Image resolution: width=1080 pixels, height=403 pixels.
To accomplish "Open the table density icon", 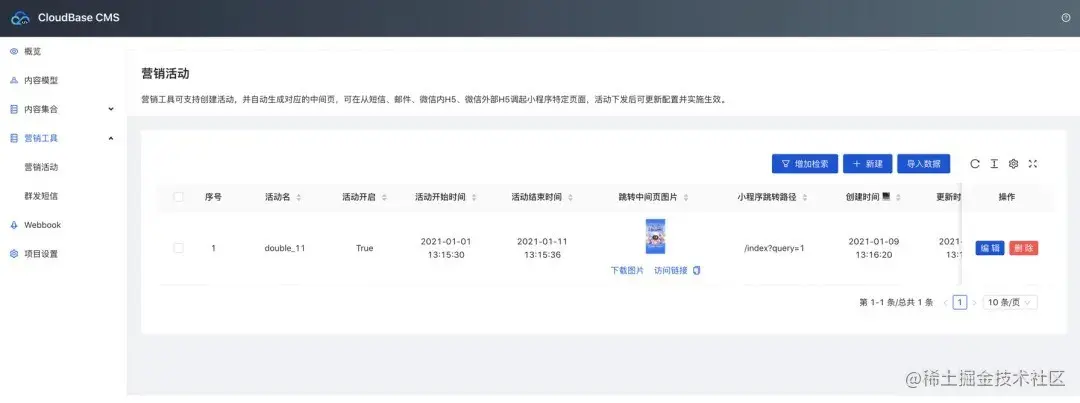I will pos(994,164).
